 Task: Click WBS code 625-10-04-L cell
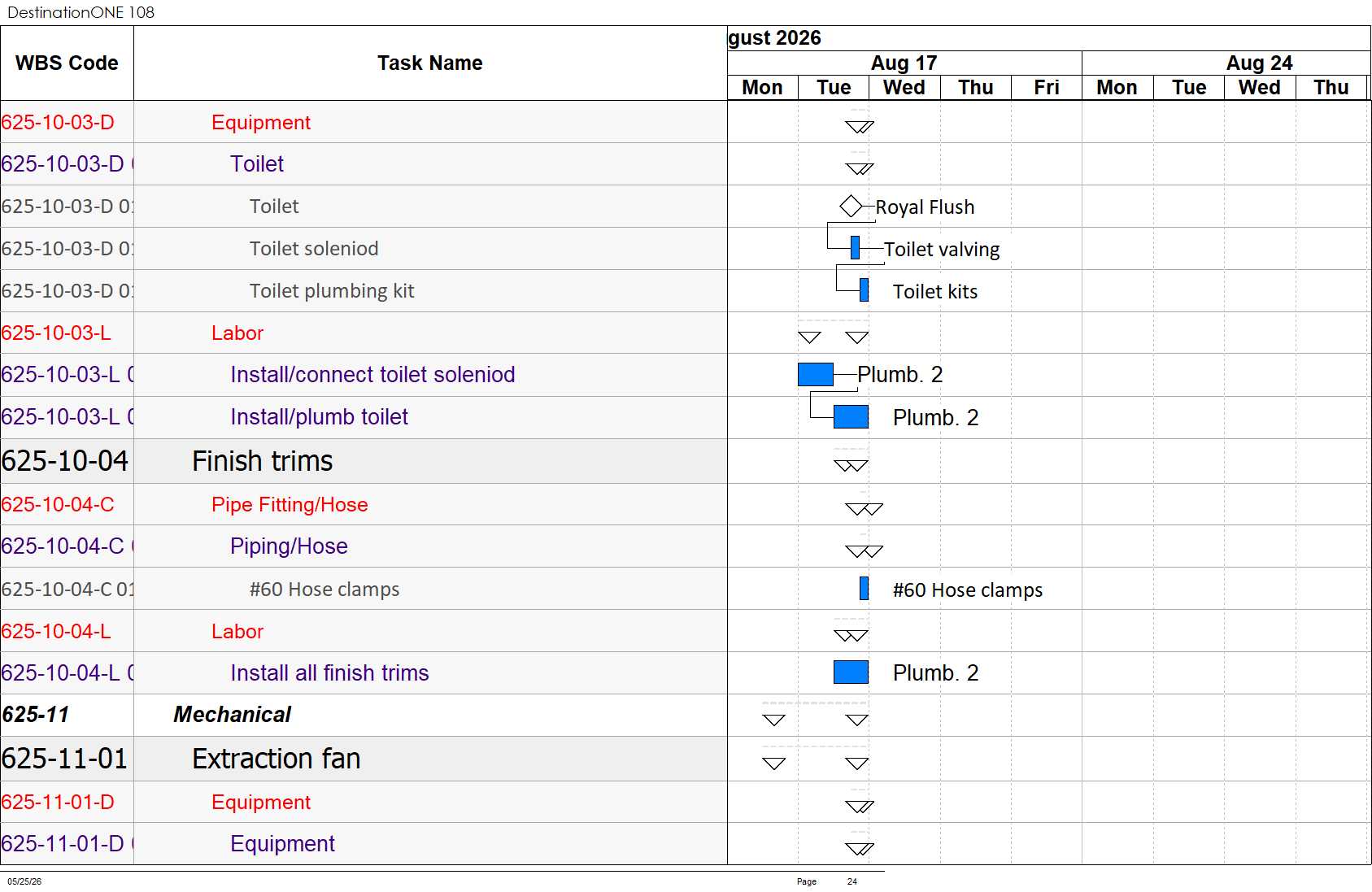pyautogui.click(x=67, y=631)
